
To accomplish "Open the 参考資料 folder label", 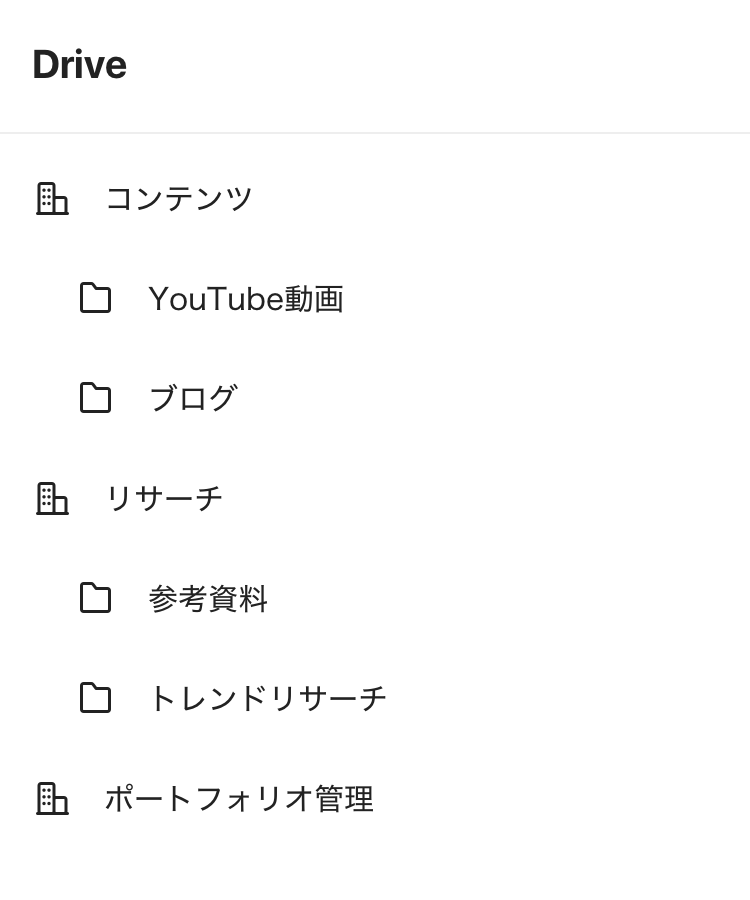I will point(208,598).
